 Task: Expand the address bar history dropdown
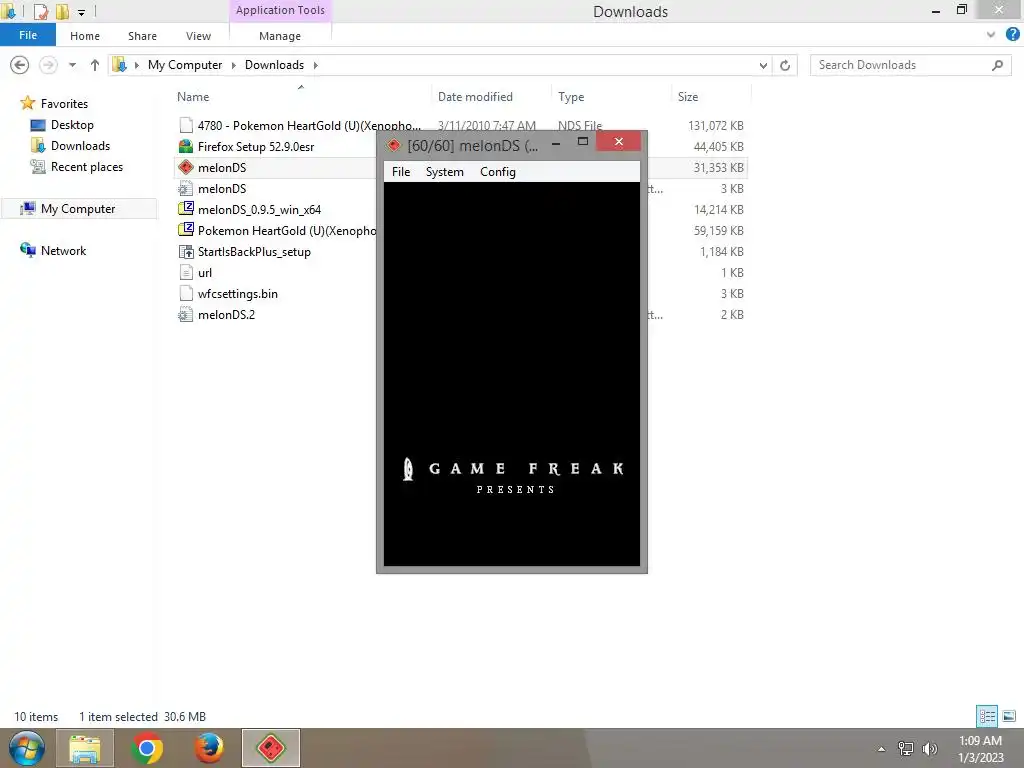coord(763,65)
